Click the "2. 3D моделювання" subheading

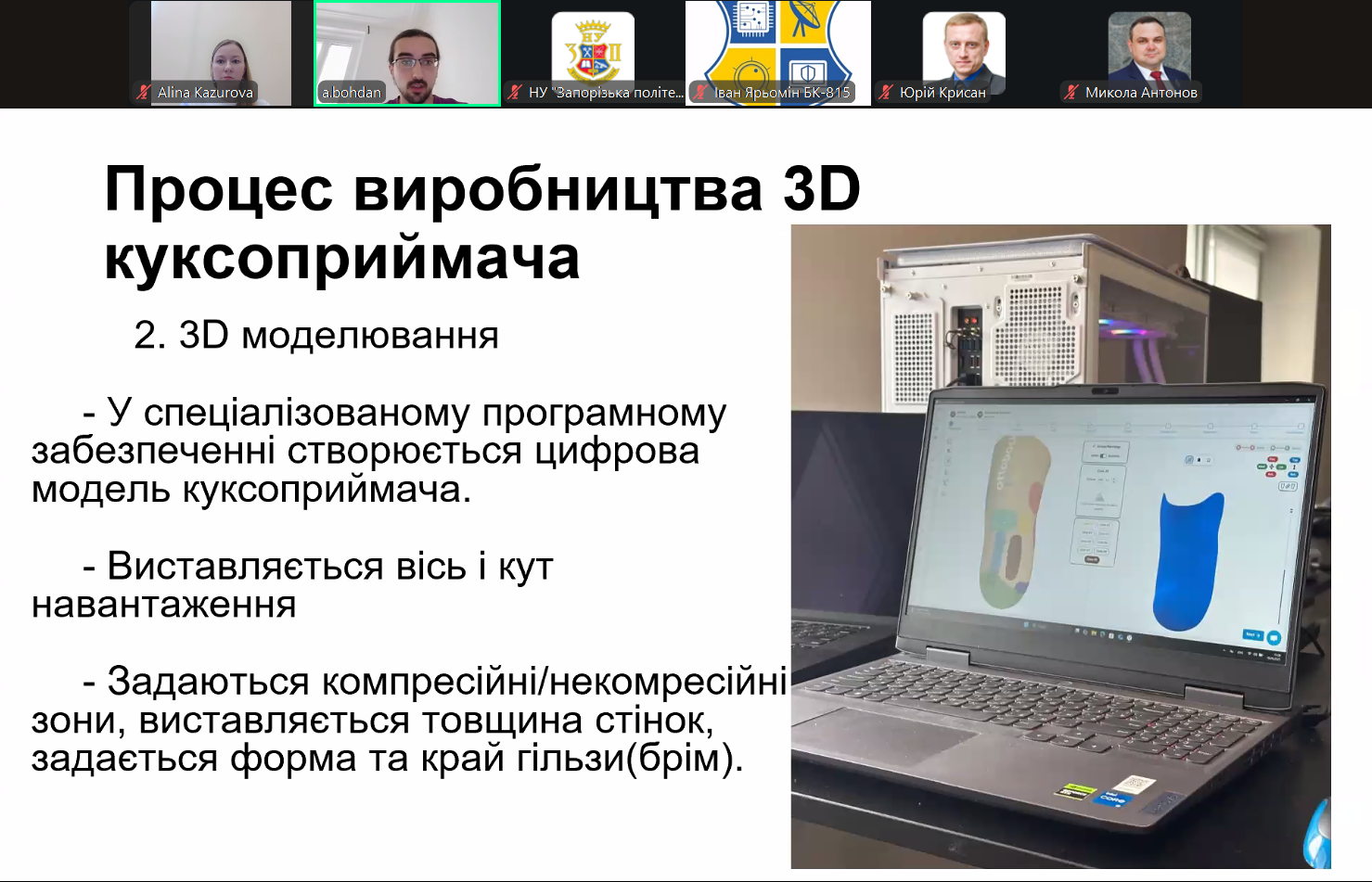point(316,336)
